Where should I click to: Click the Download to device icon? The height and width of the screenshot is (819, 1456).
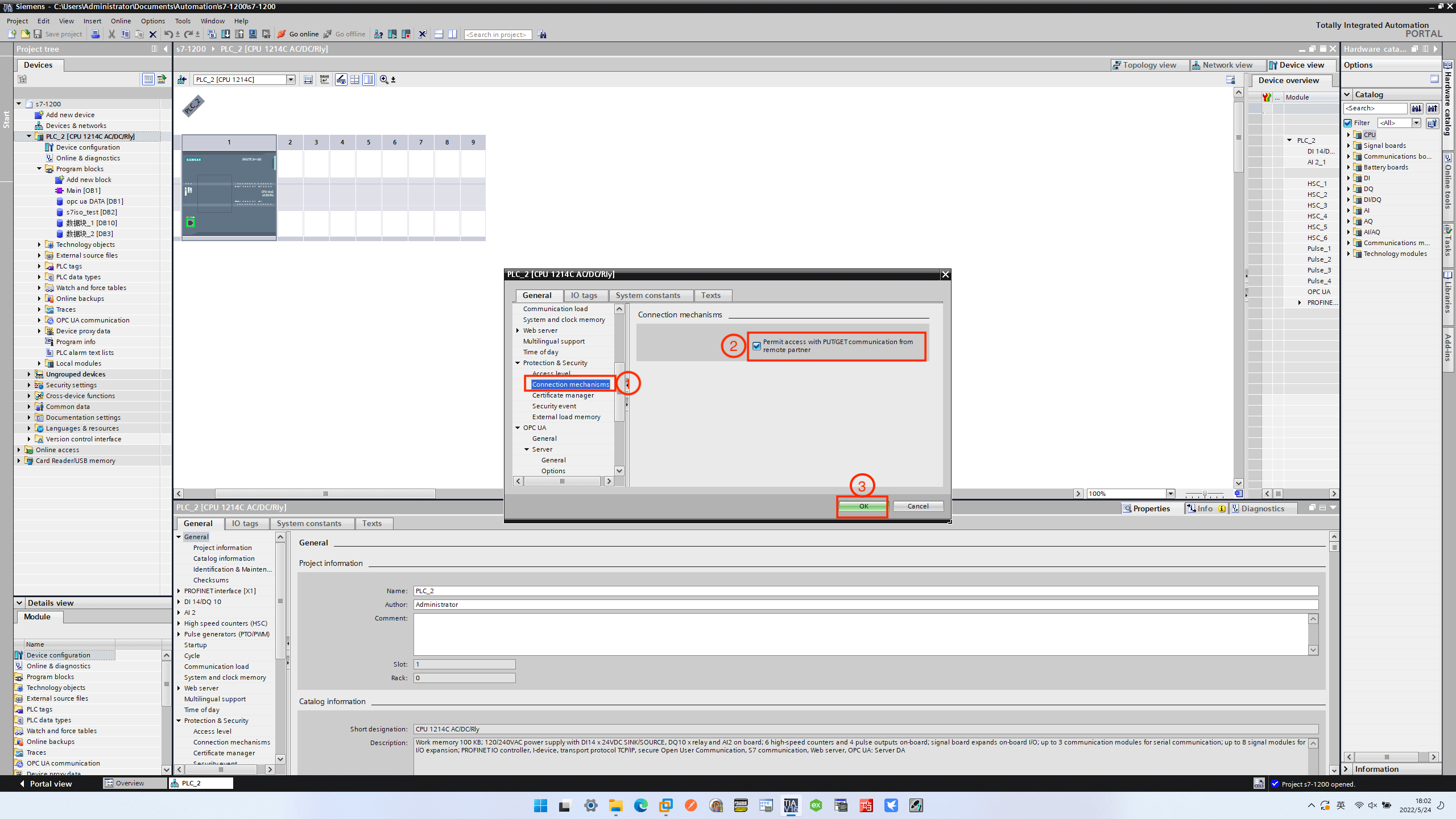click(x=226, y=34)
